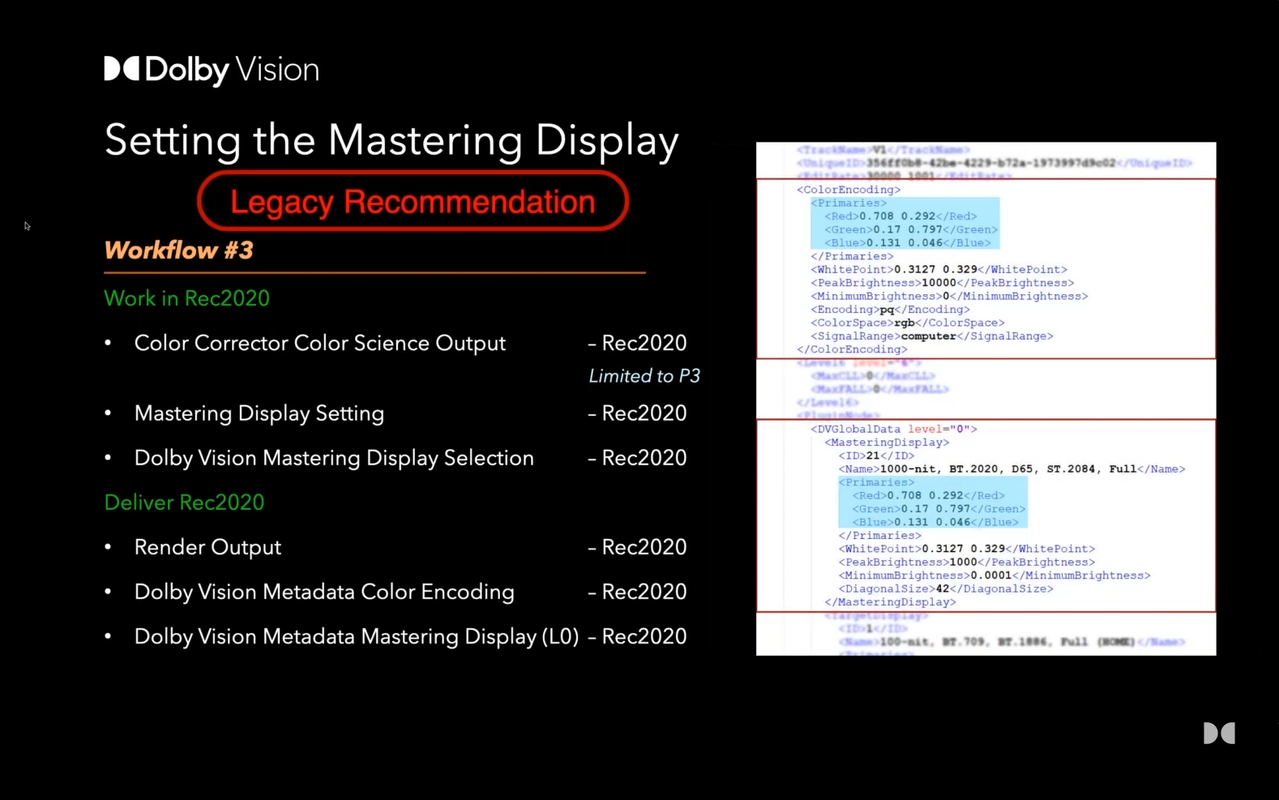Click the PeakBrightness 1000 line in MasteringDisplay

(966, 562)
